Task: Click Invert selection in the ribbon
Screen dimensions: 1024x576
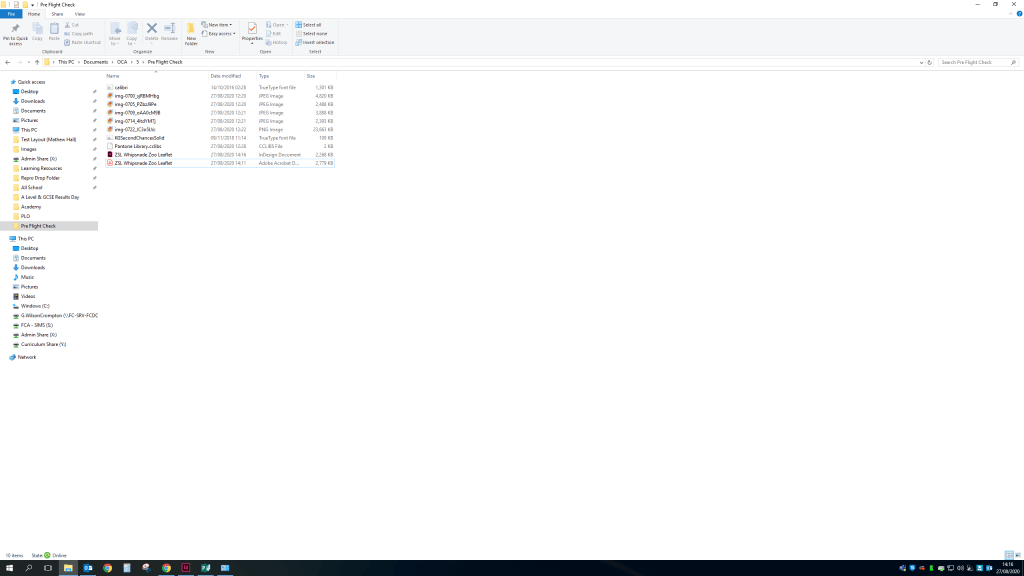Action: tap(317, 42)
